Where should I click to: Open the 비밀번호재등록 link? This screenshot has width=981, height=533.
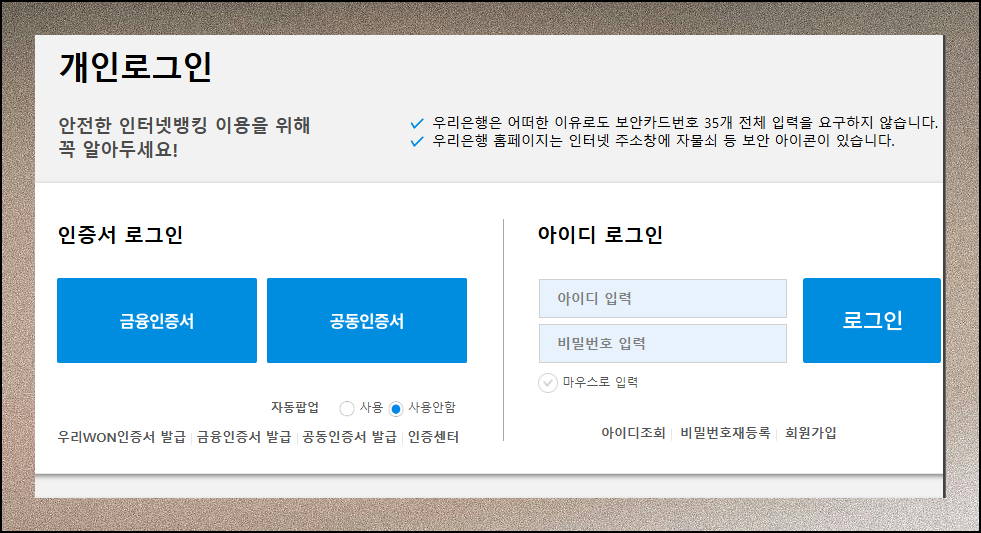725,433
